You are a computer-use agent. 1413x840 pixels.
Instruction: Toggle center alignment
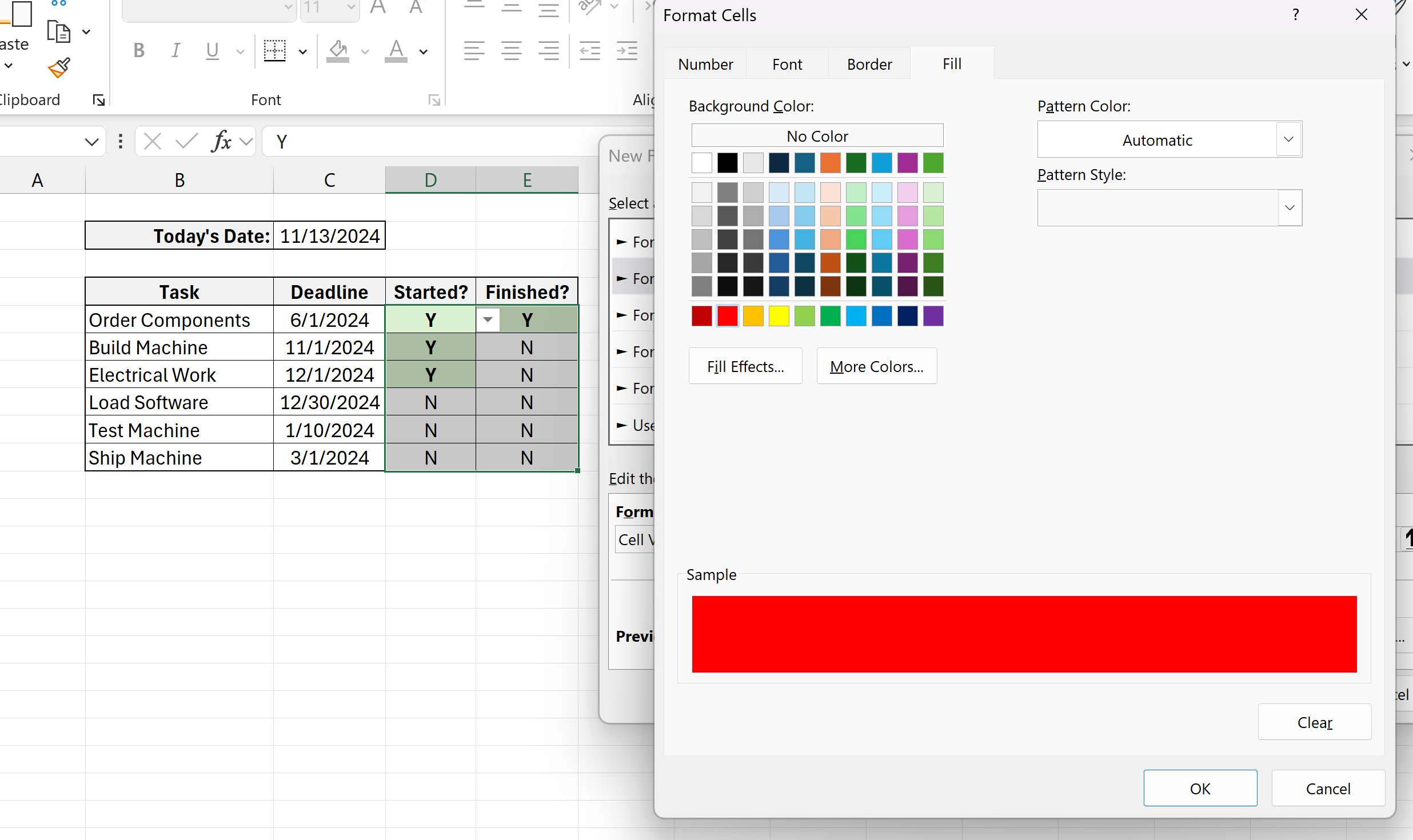[510, 50]
